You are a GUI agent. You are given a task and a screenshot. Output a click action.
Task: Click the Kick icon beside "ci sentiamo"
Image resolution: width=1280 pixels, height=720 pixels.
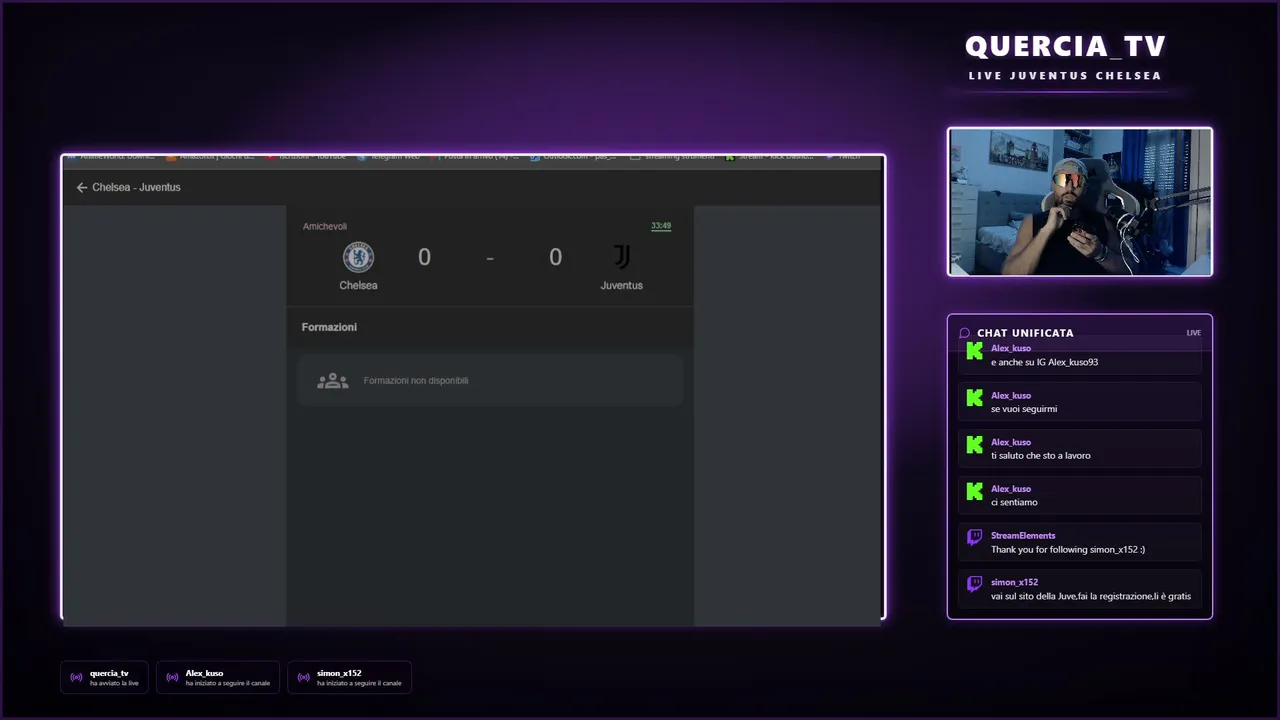[975, 492]
